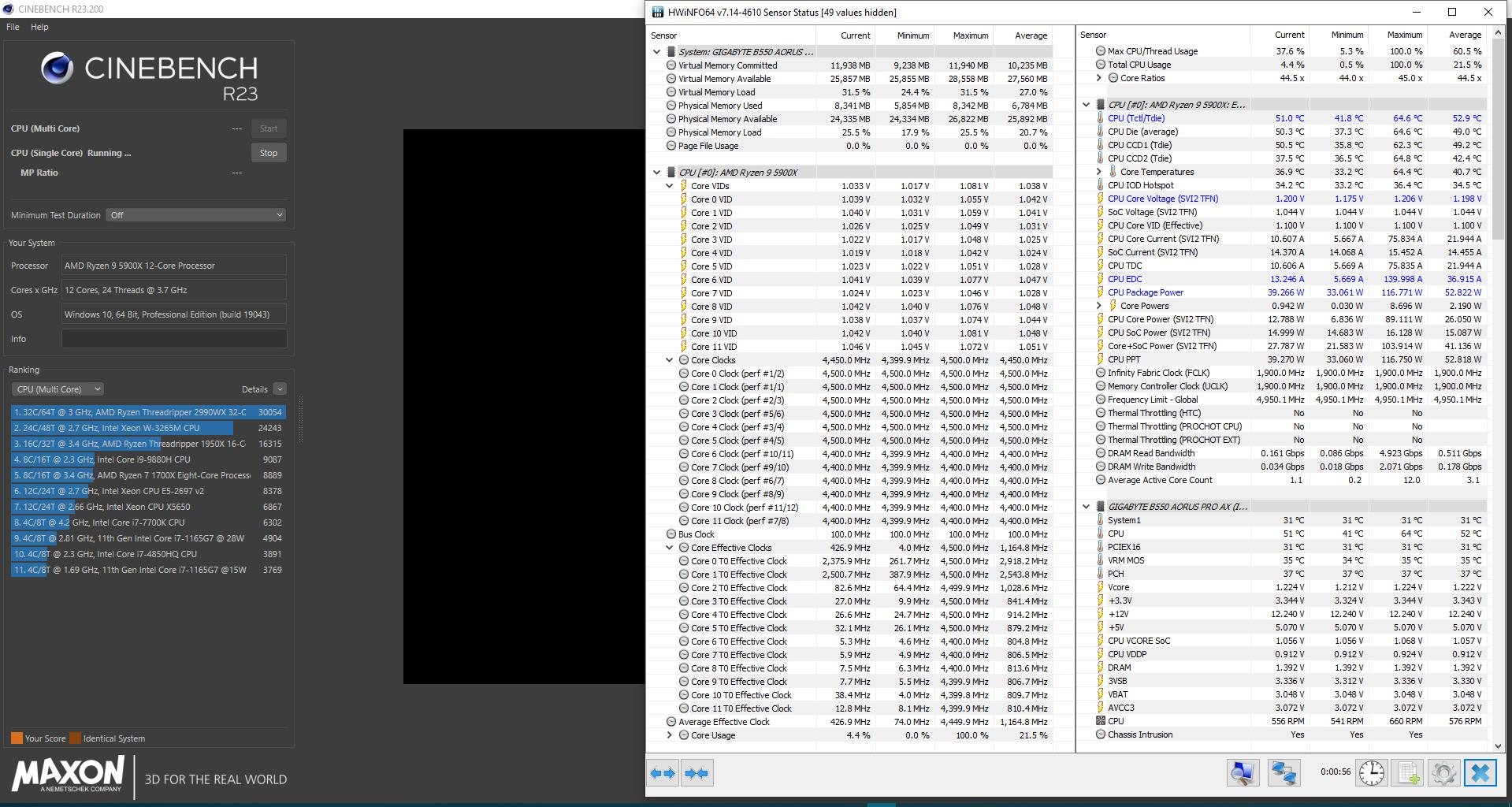Image resolution: width=1512 pixels, height=807 pixels.
Task: Click the right pane Average column header
Action: click(1456, 35)
